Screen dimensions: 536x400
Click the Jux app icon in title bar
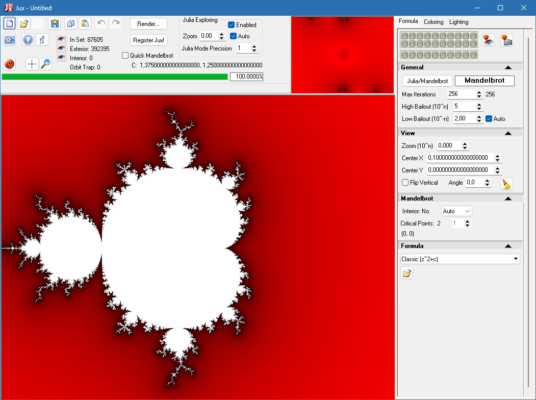pos(8,8)
